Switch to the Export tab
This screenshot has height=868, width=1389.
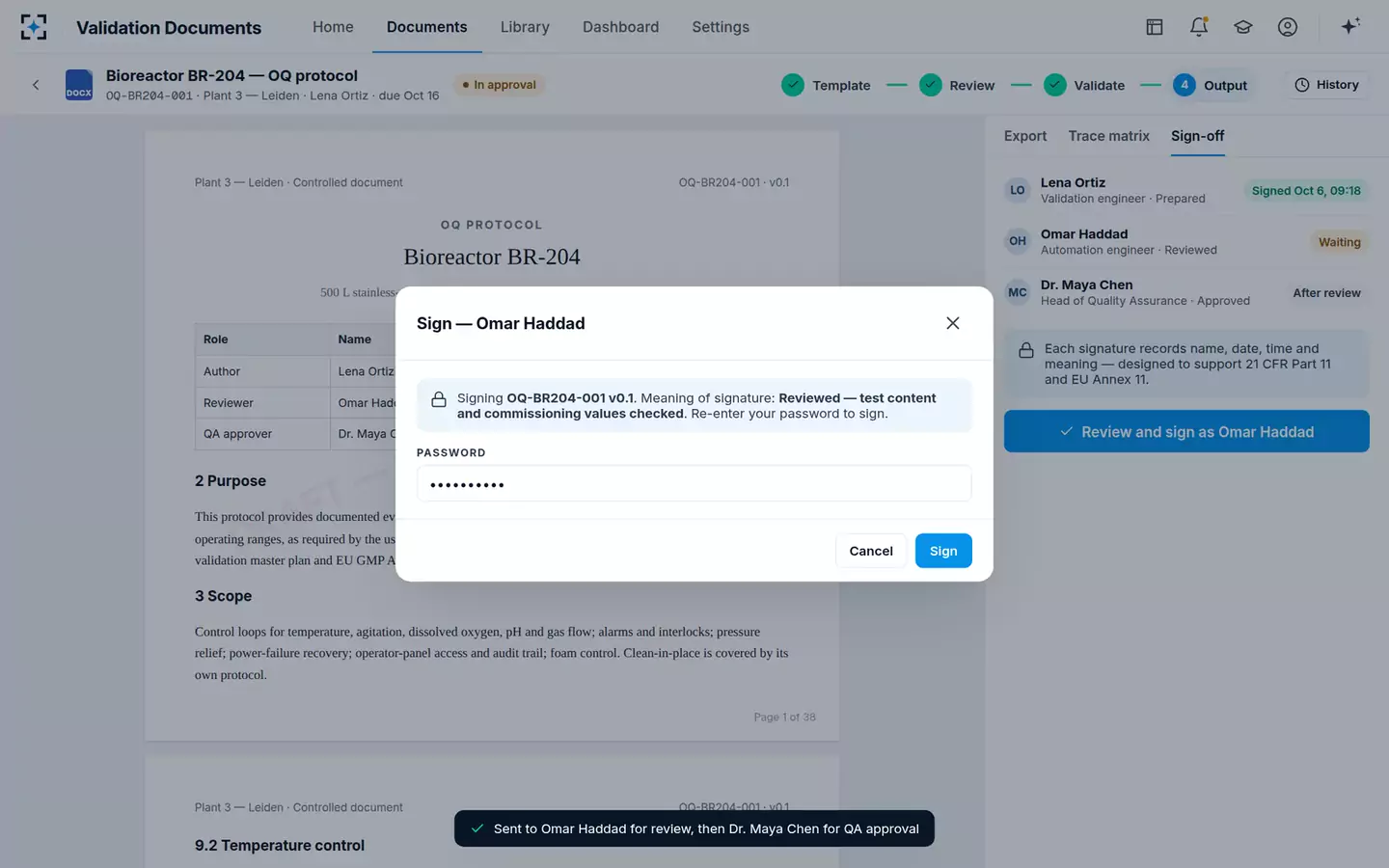[x=1025, y=136]
